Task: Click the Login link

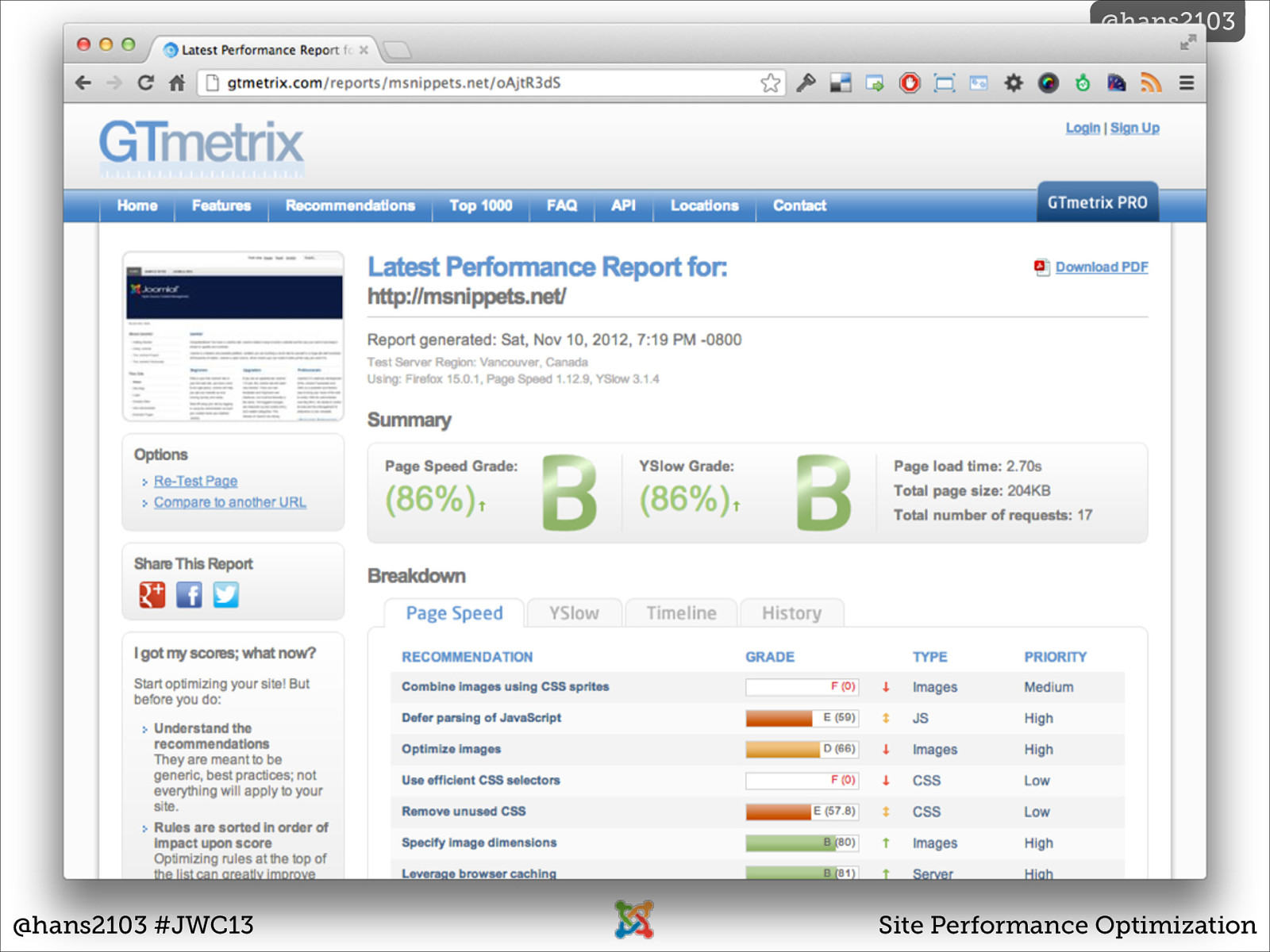Action: point(1083,128)
